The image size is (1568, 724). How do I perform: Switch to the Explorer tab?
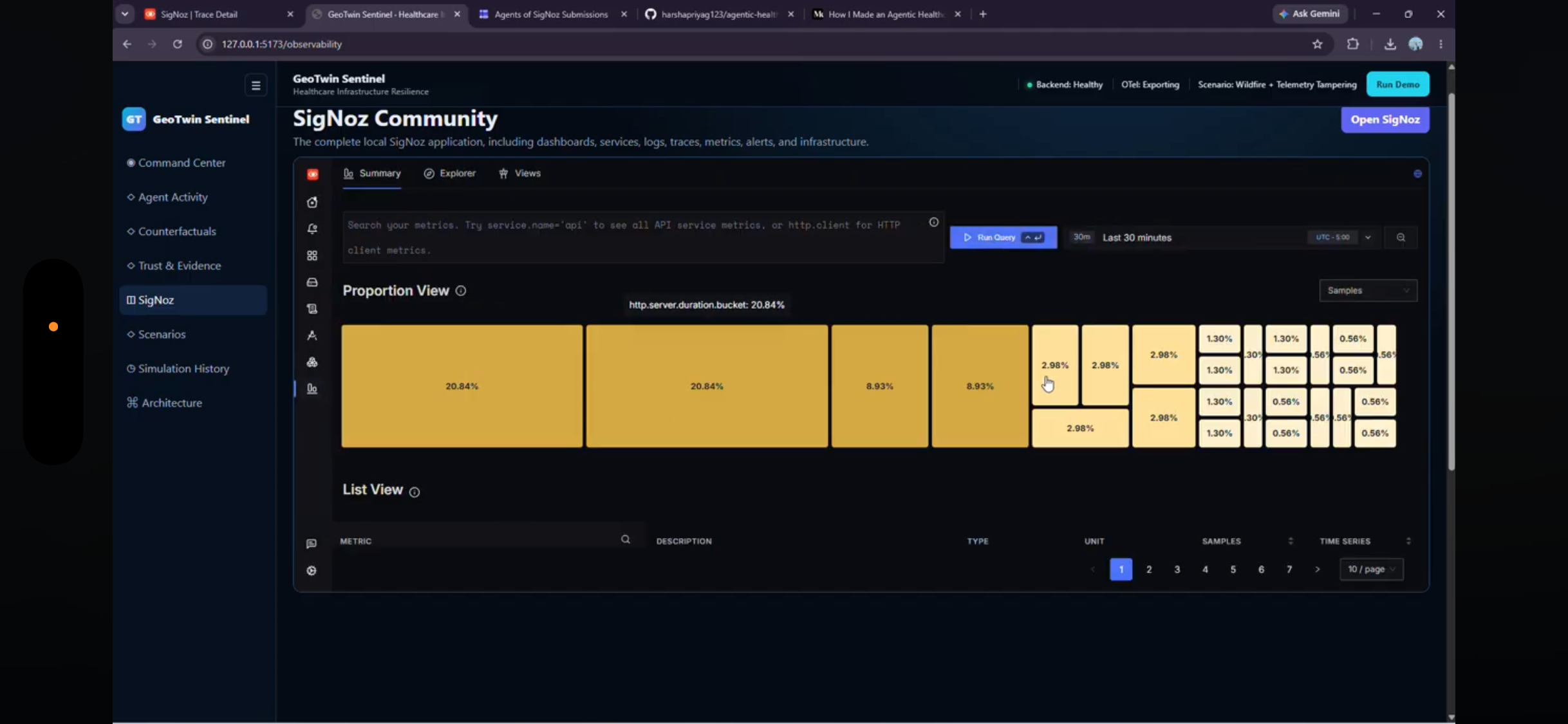pos(449,173)
